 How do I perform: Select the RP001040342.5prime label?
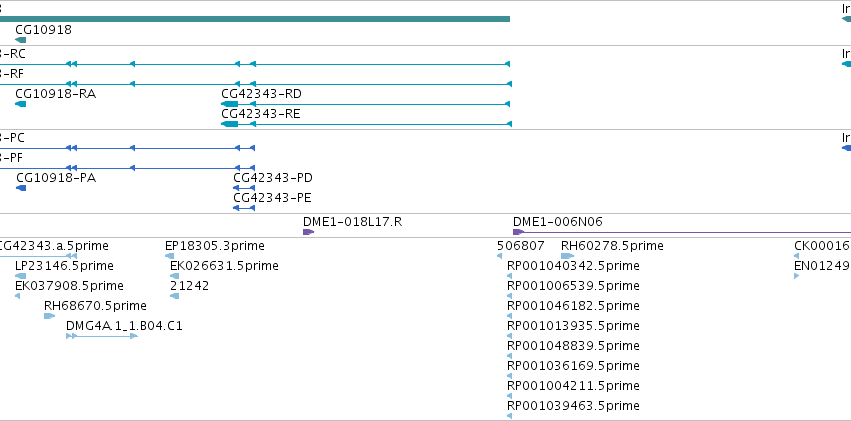click(x=573, y=266)
